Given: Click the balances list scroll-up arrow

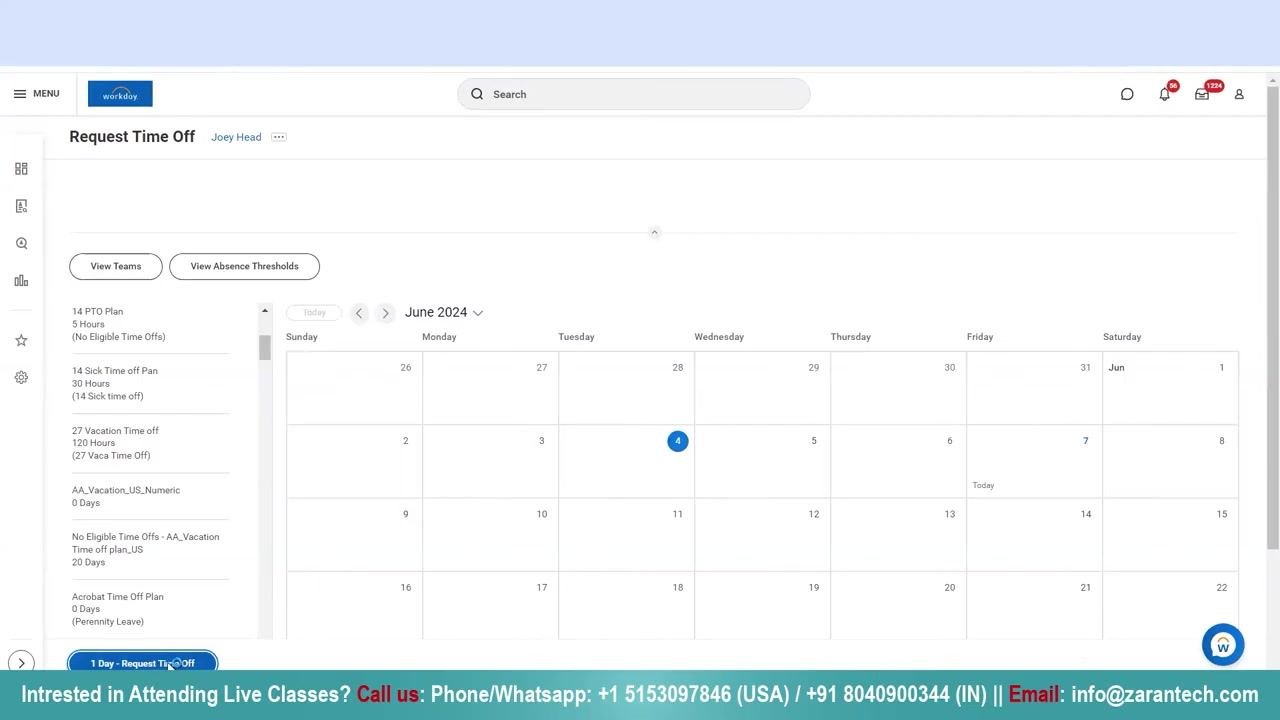Looking at the screenshot, I should point(265,312).
